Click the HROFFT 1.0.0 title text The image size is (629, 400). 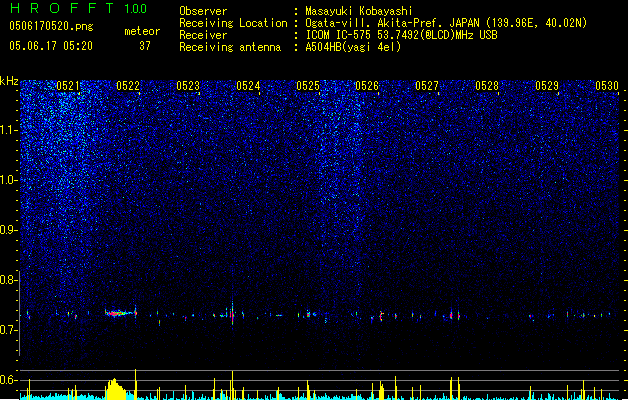pyautogui.click(x=79, y=8)
